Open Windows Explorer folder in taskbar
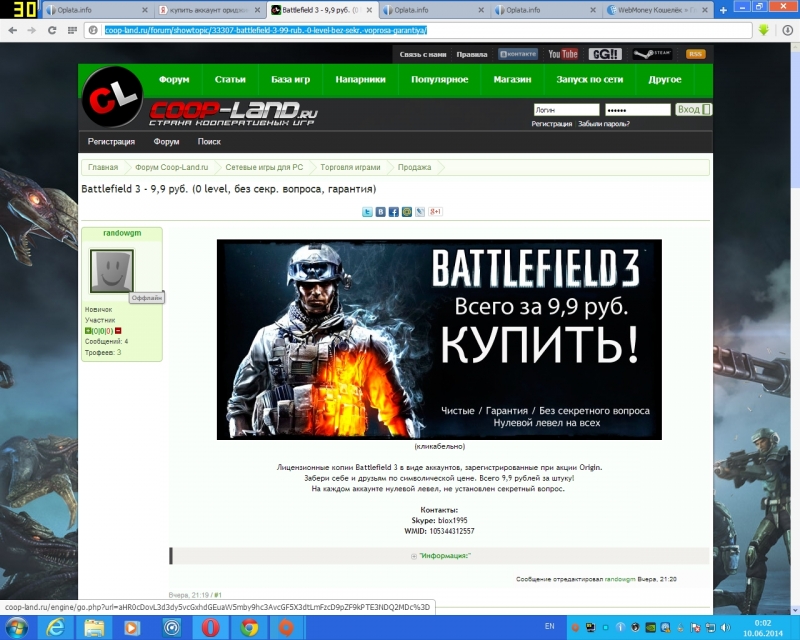The image size is (800, 640). [x=94, y=627]
